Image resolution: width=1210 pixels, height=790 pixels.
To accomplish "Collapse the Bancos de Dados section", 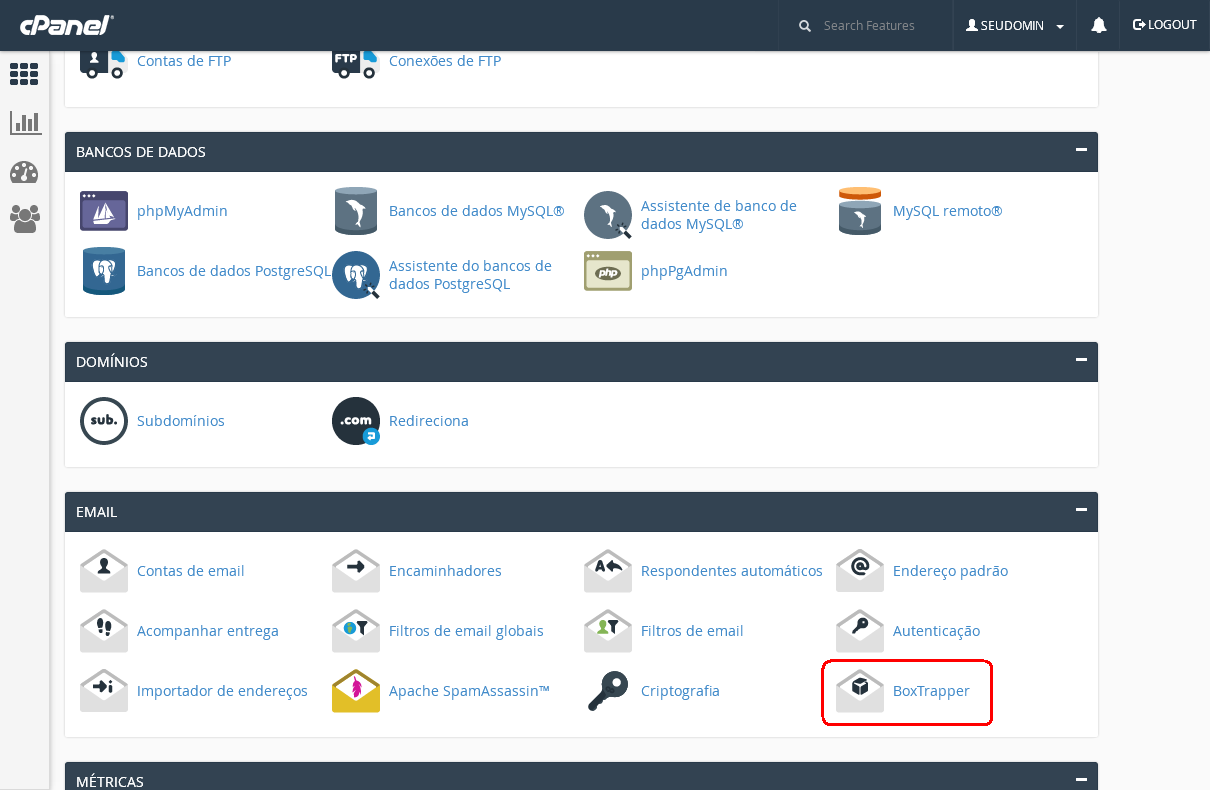I will point(1080,150).
